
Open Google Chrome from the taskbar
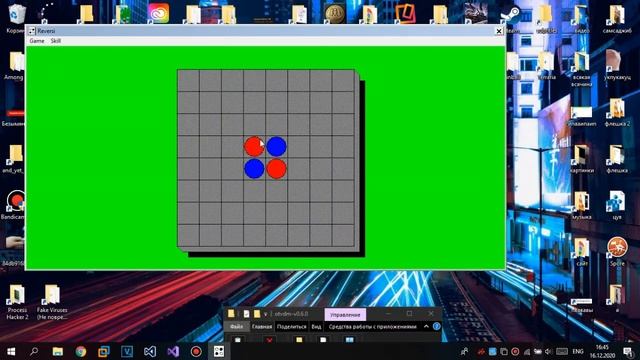point(81,351)
